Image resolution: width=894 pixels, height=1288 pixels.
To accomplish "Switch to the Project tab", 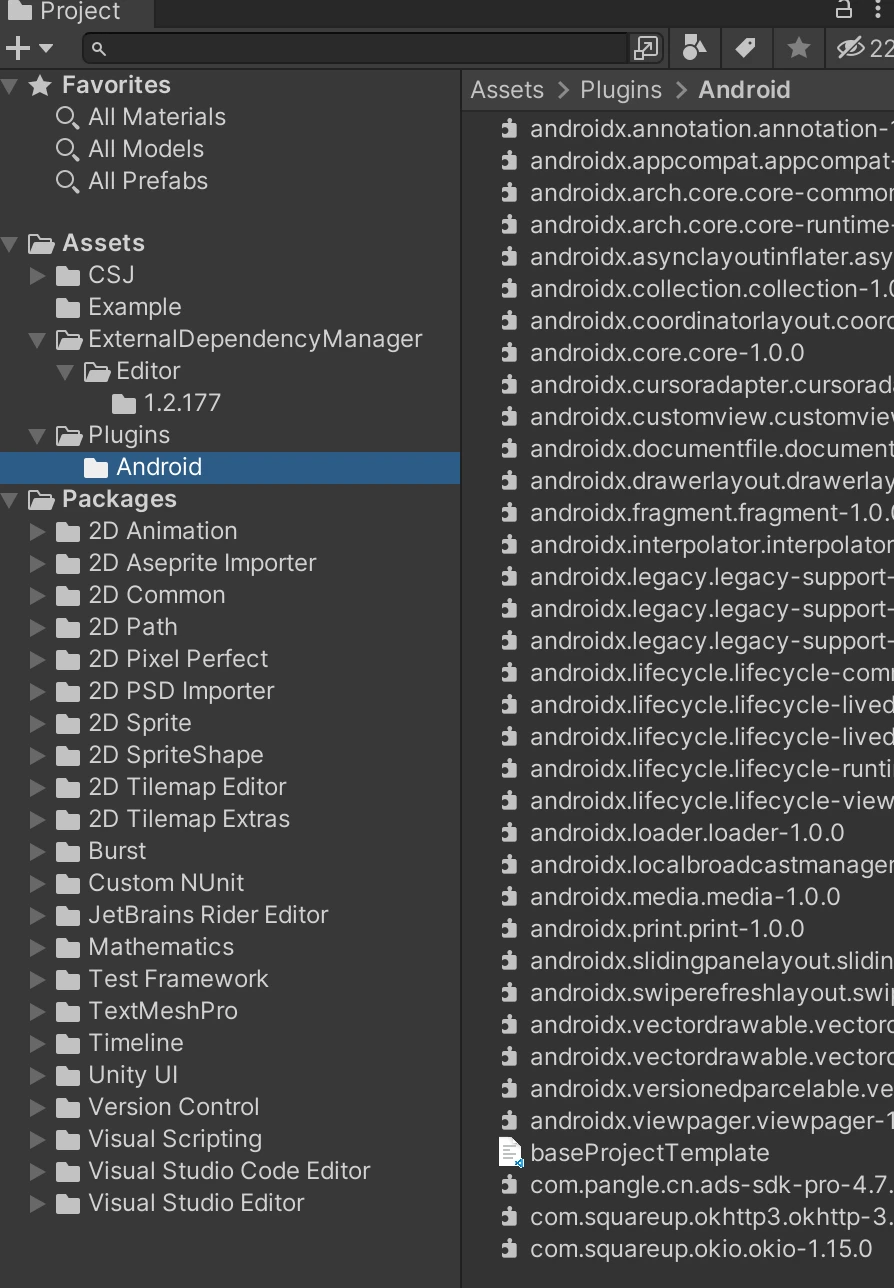I will tap(77, 12).
